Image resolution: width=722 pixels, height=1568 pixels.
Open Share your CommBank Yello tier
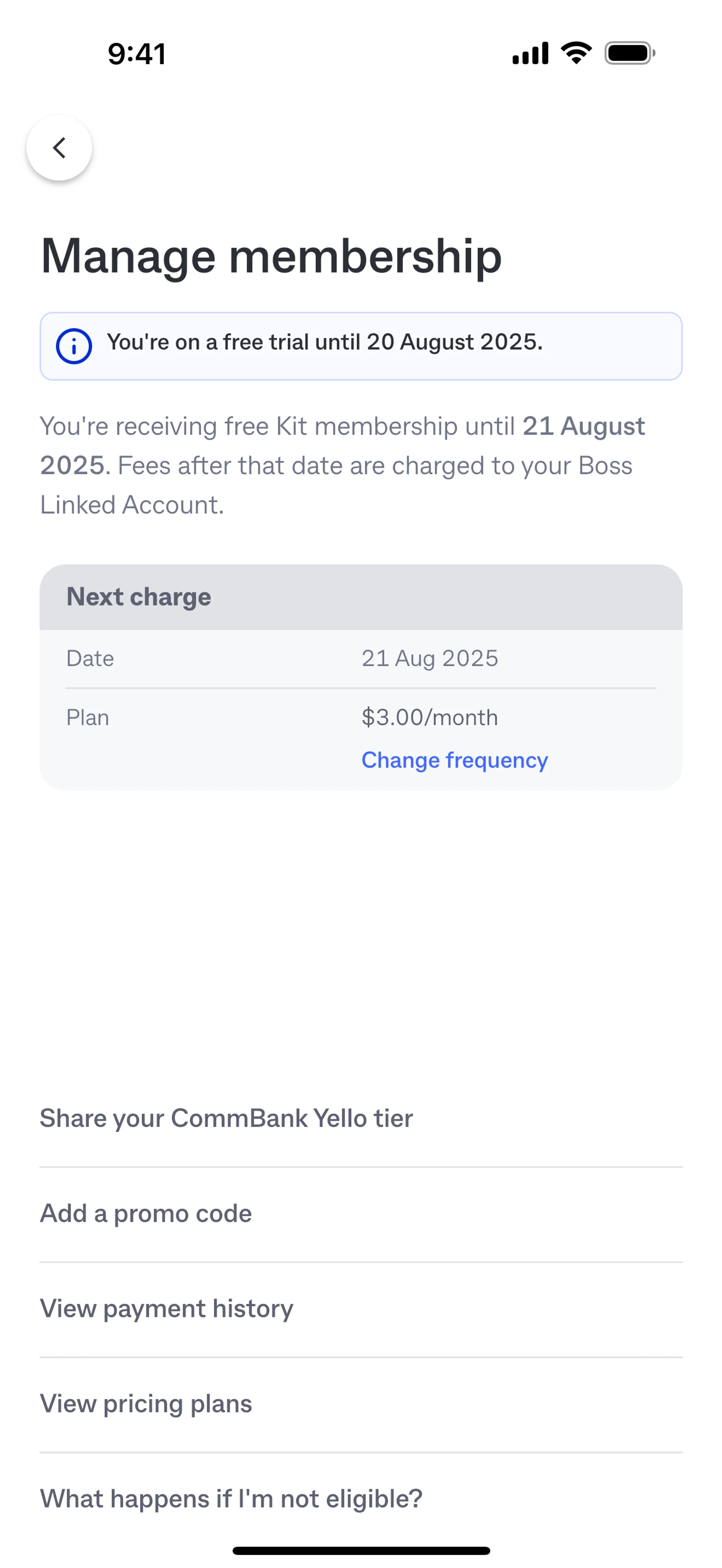(226, 1118)
